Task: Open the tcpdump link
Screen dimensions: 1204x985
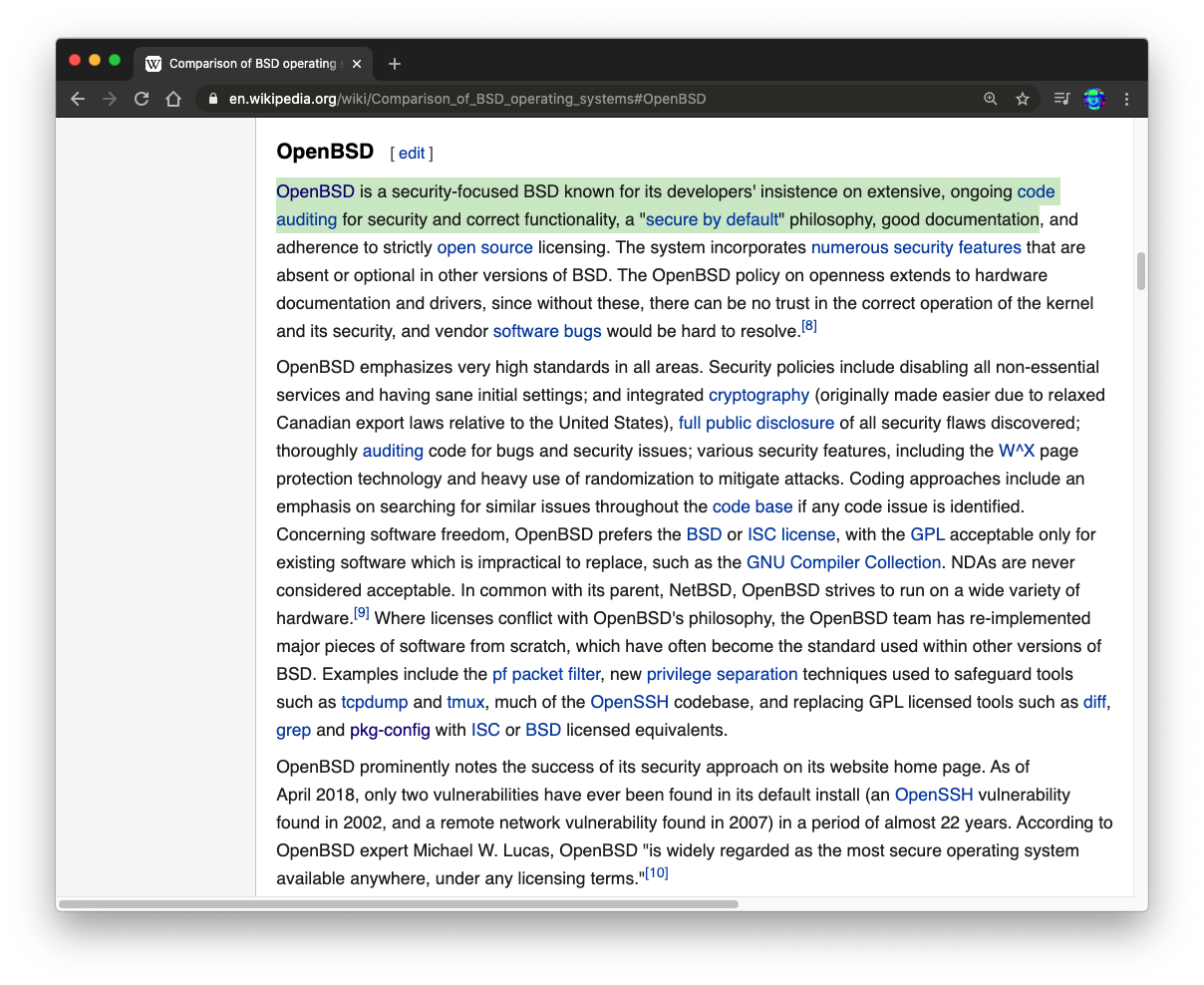Action: point(375,702)
